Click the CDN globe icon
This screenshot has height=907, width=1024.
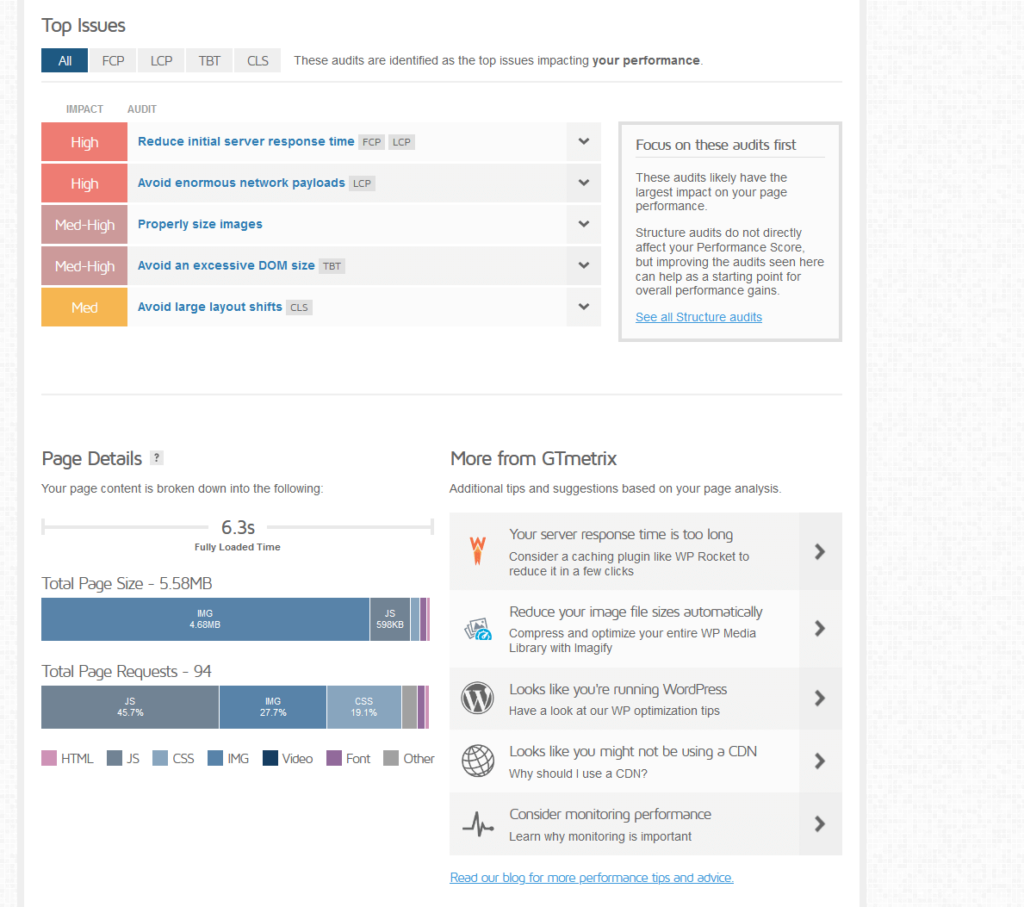478,761
